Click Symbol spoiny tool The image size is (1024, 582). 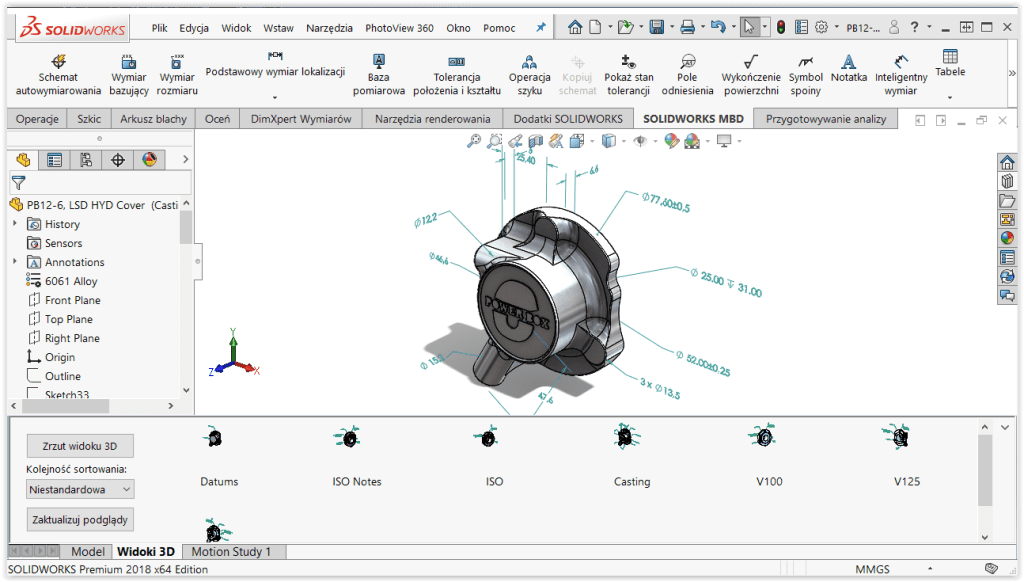tap(805, 75)
